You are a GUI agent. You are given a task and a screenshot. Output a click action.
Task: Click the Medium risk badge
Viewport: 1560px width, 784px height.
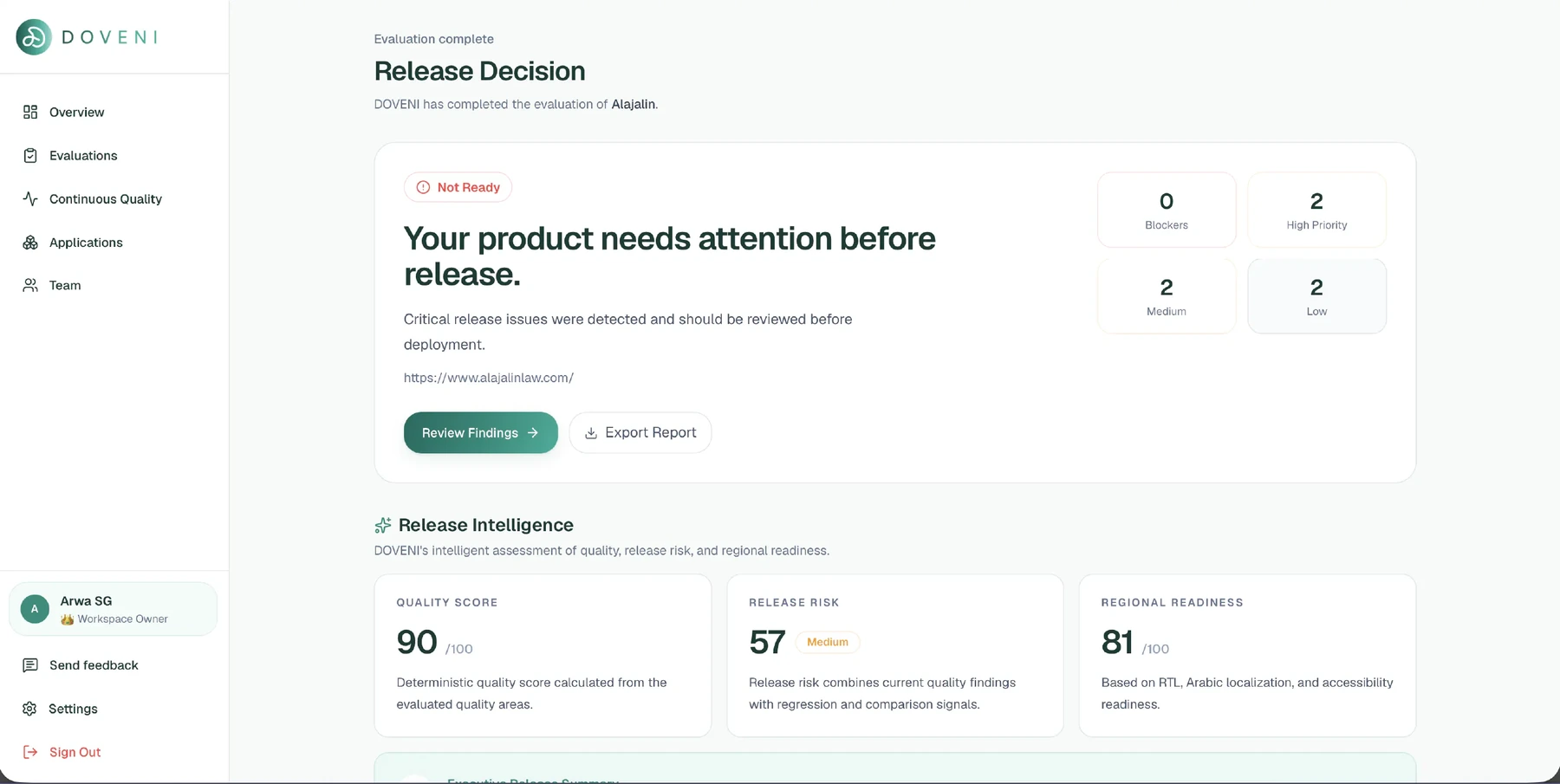pyautogui.click(x=828, y=642)
